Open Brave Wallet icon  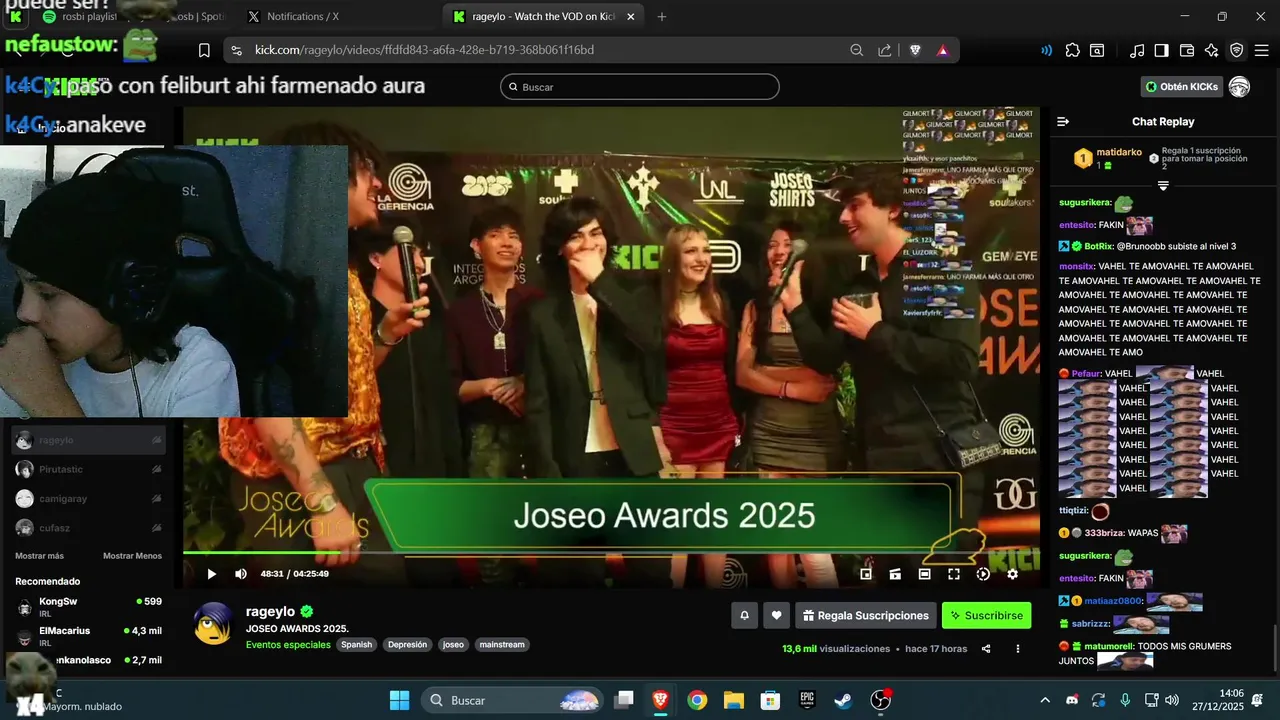1187,50
